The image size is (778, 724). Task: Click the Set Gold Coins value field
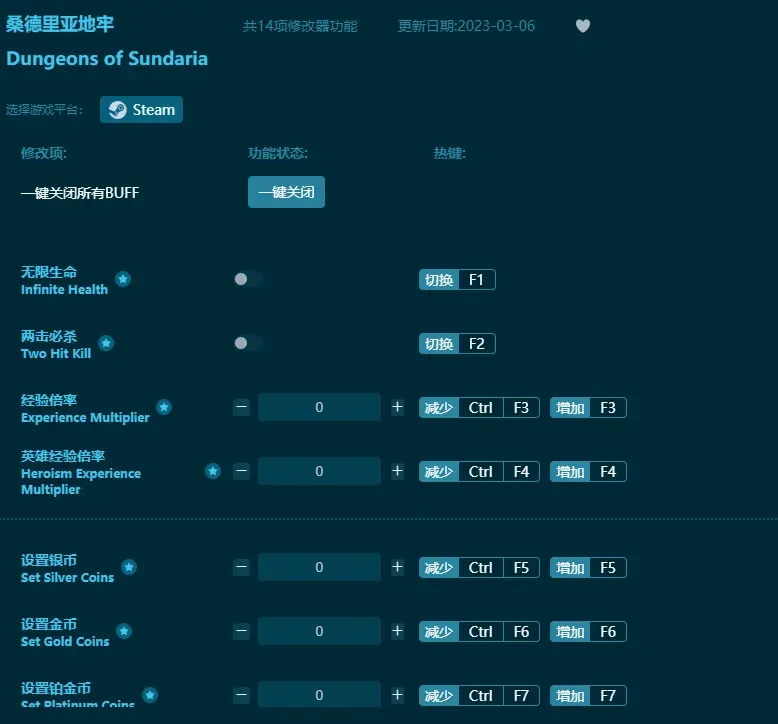point(319,631)
